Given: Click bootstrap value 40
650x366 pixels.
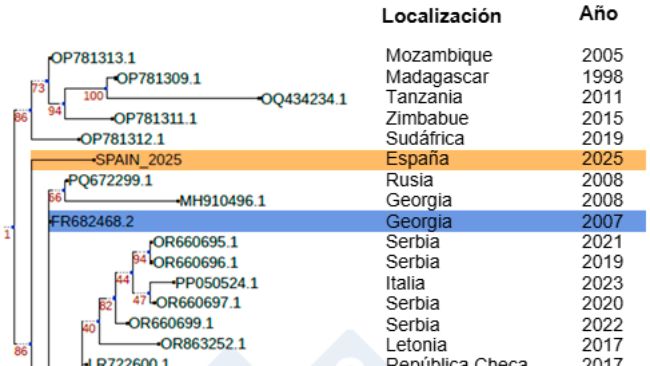Looking at the screenshot, I should tap(89, 329).
